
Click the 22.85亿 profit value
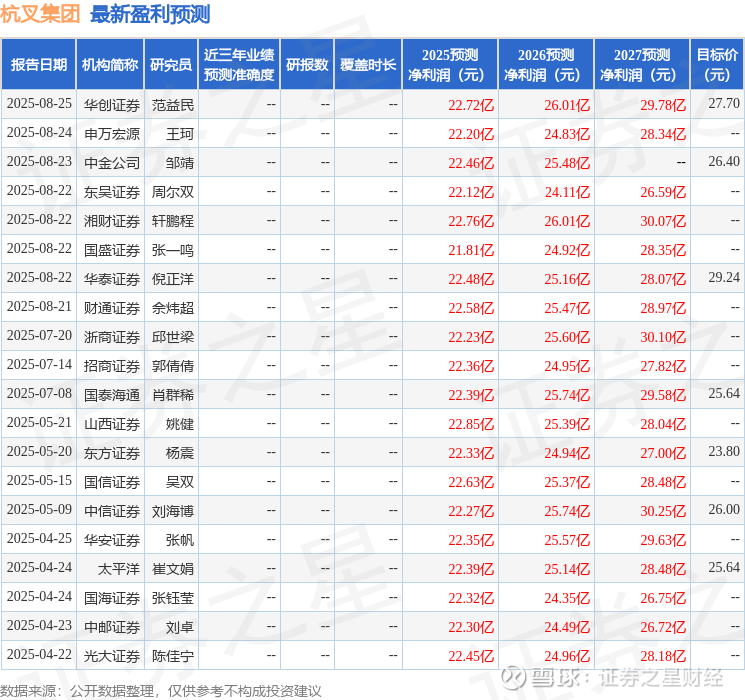tap(471, 424)
